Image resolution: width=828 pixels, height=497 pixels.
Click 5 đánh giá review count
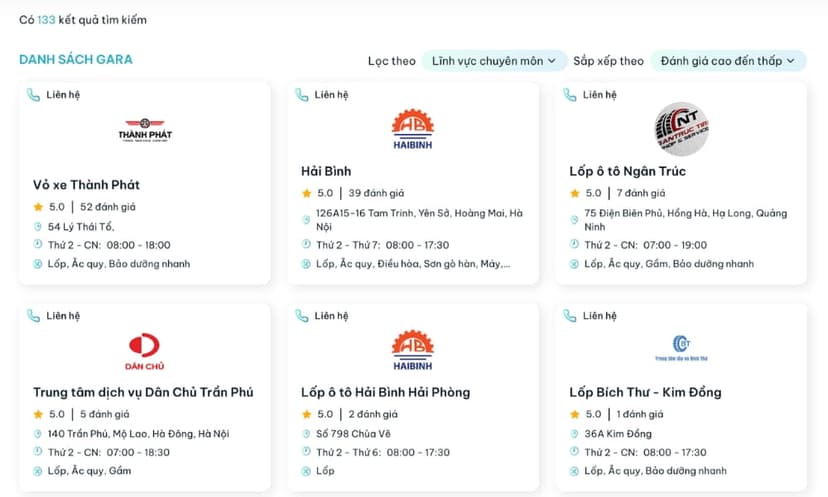pyautogui.click(x=105, y=415)
